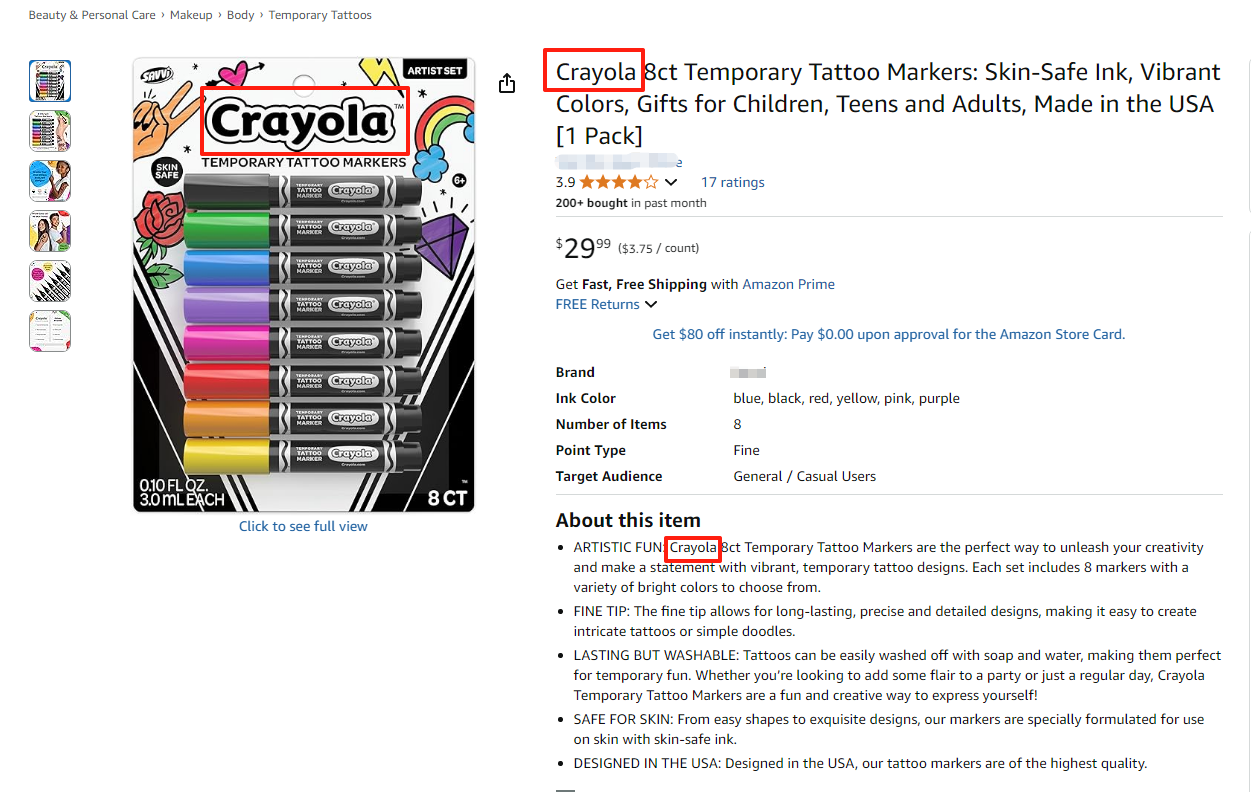This screenshot has width=1251, height=792.
Task: Expand the FREE Returns dropdown arrow
Action: 651,304
